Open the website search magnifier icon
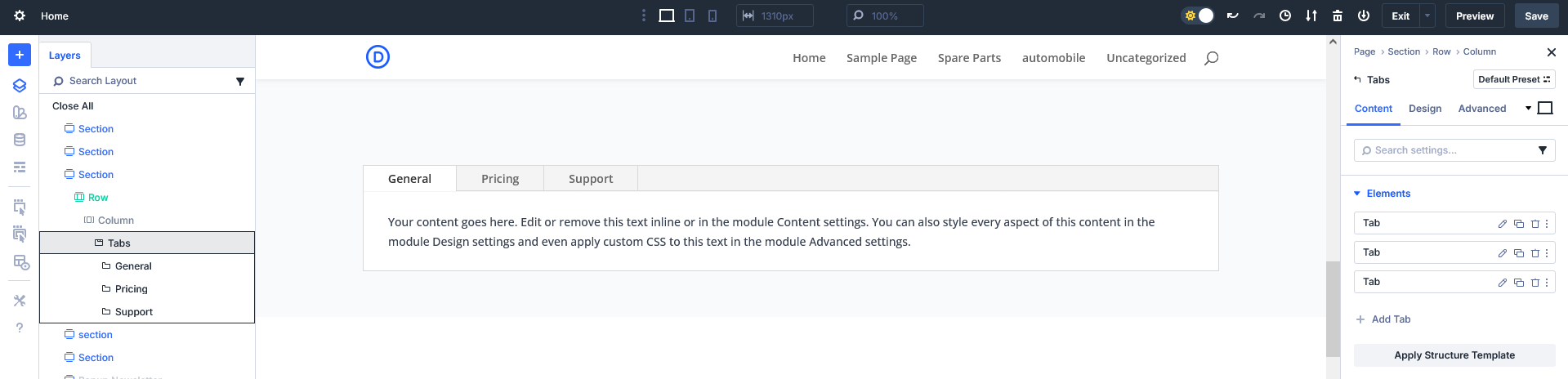 coord(1211,58)
